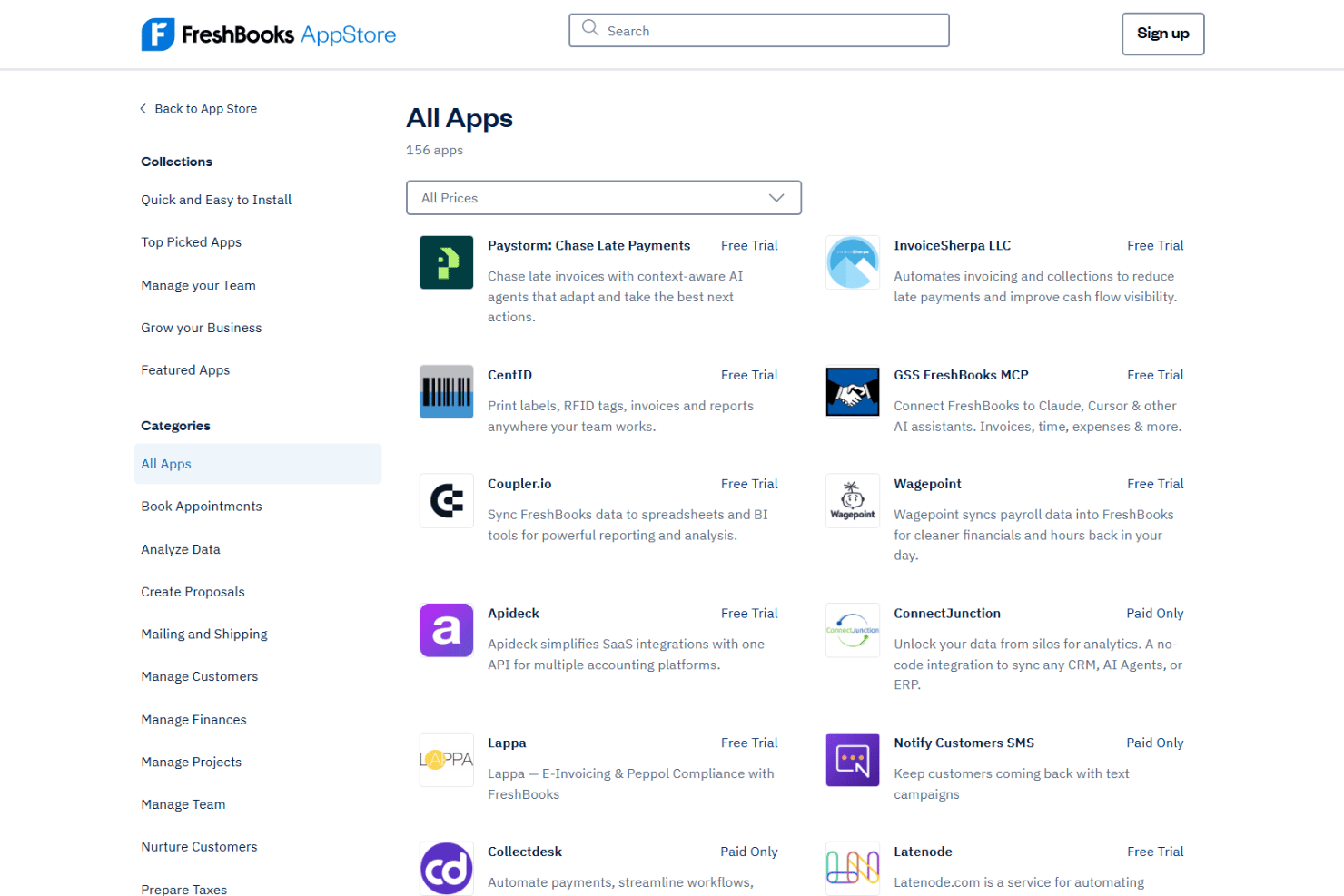This screenshot has height=896, width=1344.
Task: Open Quick and Easy to Install collection
Action: click(216, 200)
